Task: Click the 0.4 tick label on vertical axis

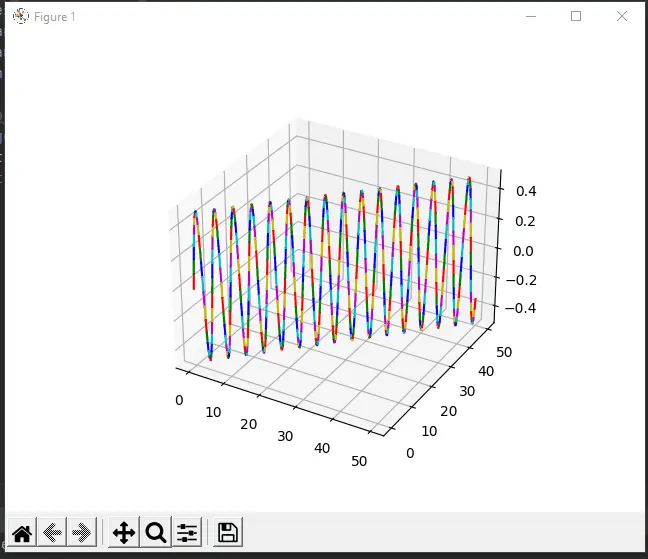Action: [x=528, y=191]
